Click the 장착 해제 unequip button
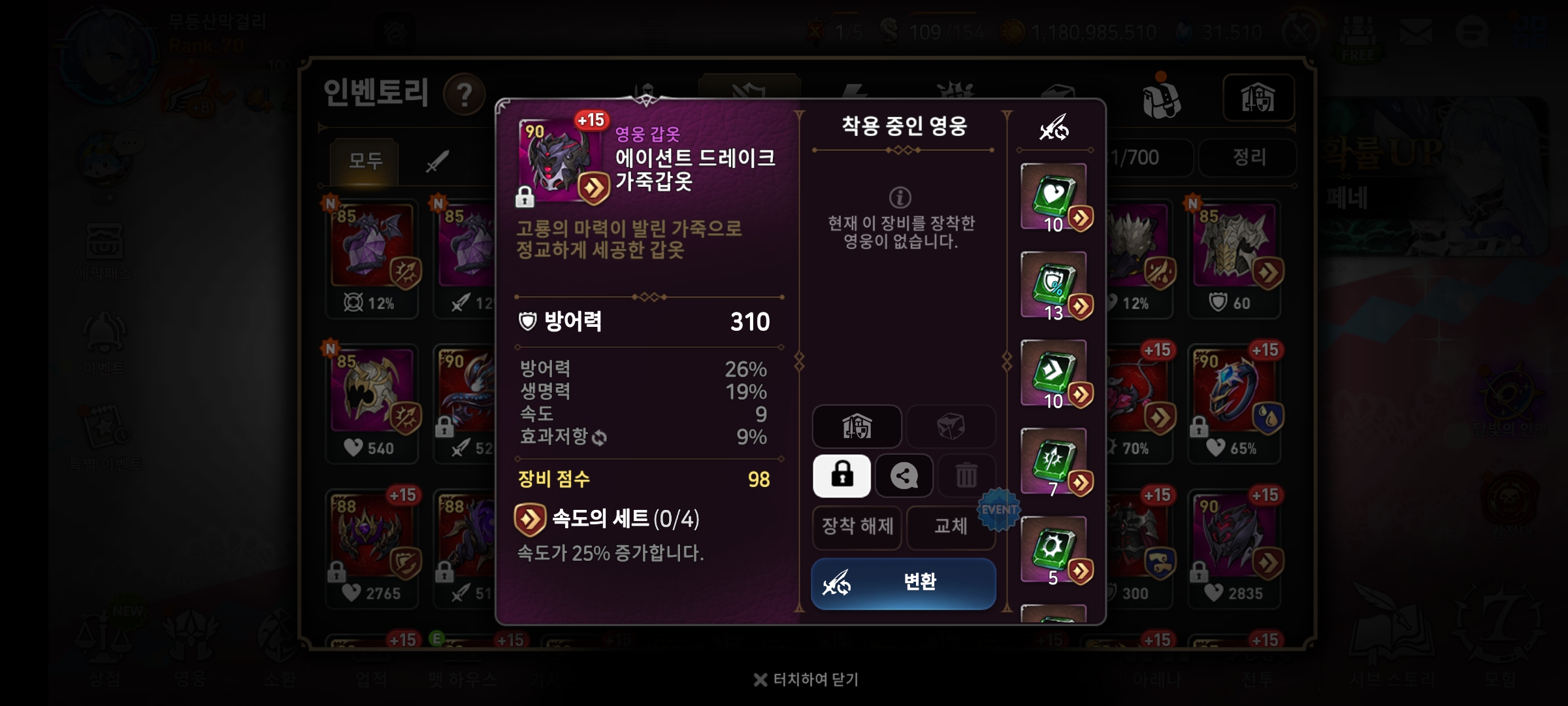This screenshot has width=1568, height=706. point(857,526)
